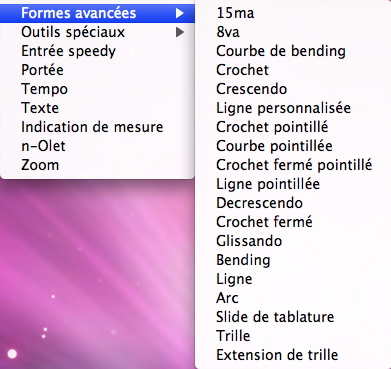Choose Decrescendo in the submenu
Image resolution: width=391 pixels, height=369 pixels.
tap(293, 203)
